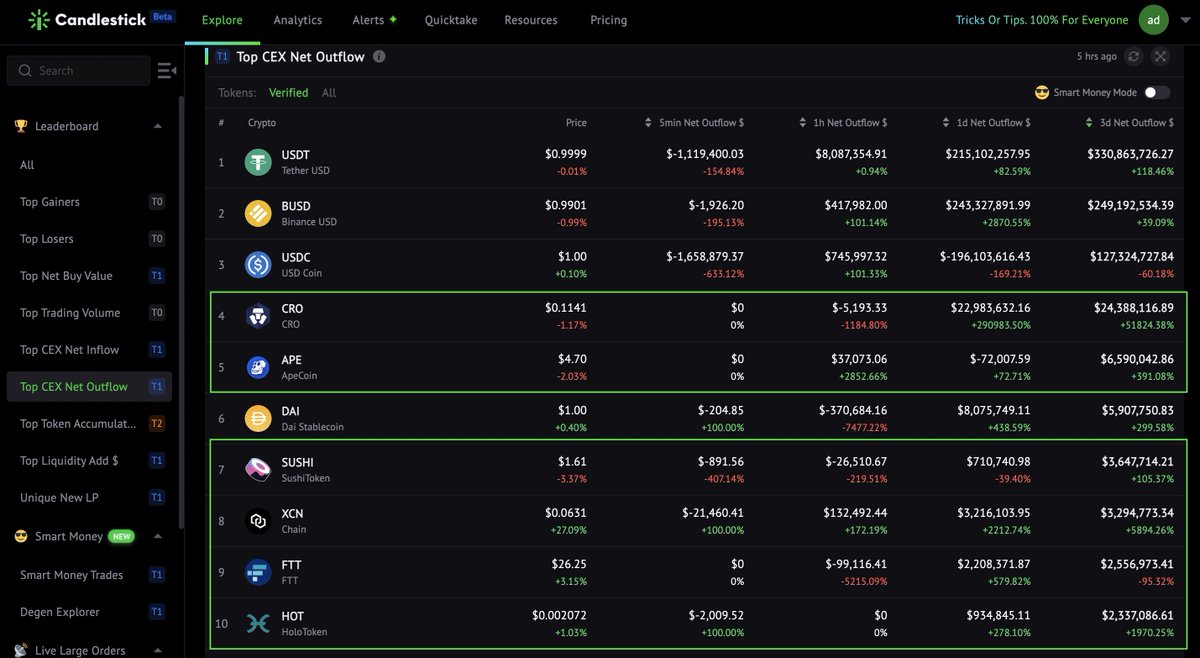The width and height of the screenshot is (1200, 658).
Task: Collapse the Leaderboard section
Action: pyautogui.click(x=157, y=126)
